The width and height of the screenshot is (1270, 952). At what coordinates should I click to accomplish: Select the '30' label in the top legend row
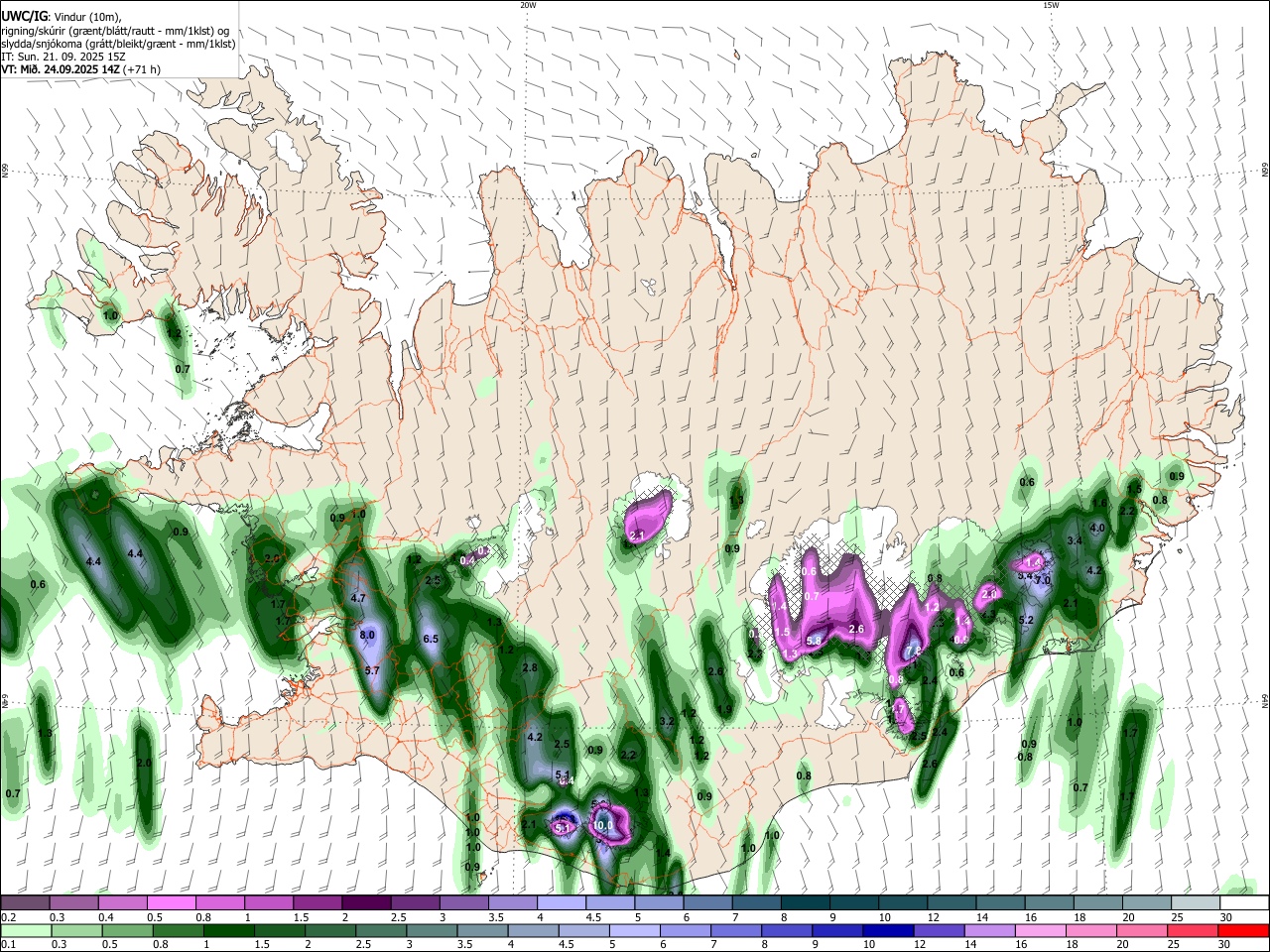click(x=1226, y=917)
